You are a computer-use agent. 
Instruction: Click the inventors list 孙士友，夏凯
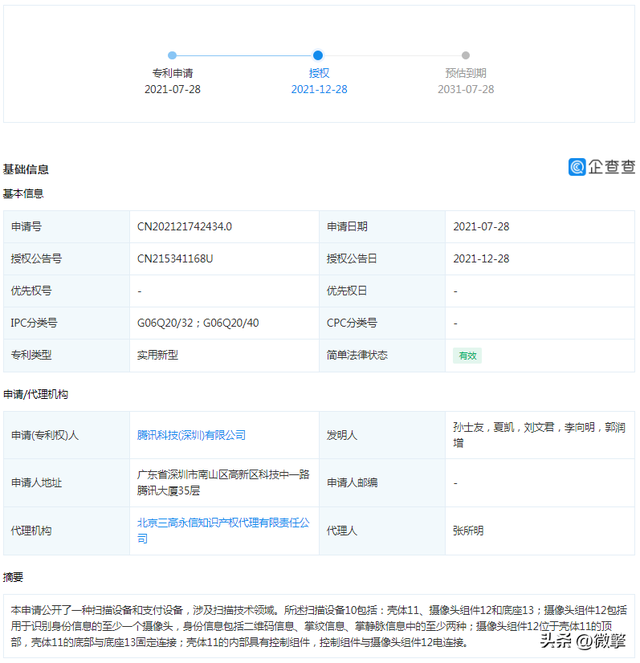(x=539, y=435)
